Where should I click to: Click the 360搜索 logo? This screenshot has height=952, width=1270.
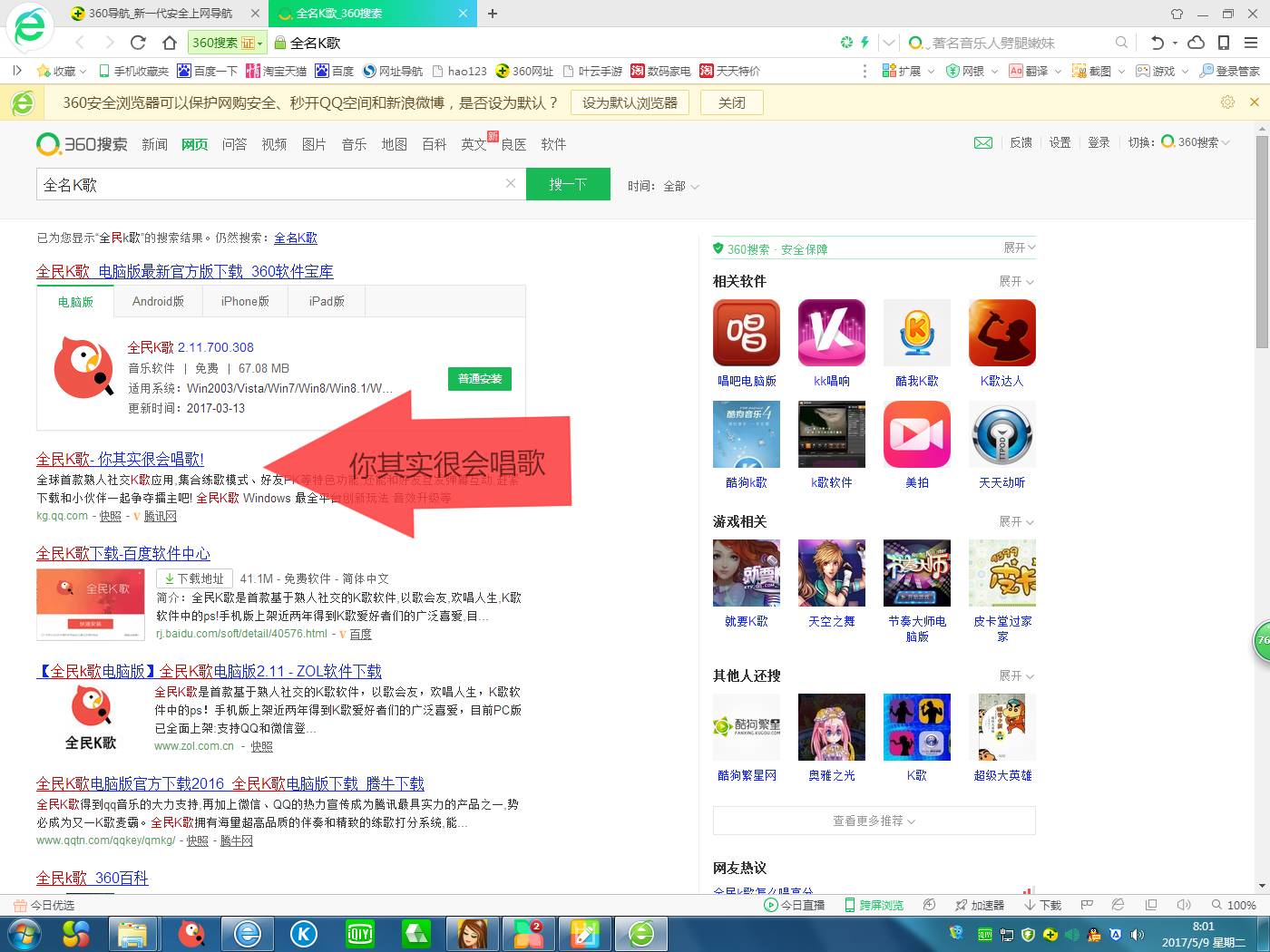[82, 144]
